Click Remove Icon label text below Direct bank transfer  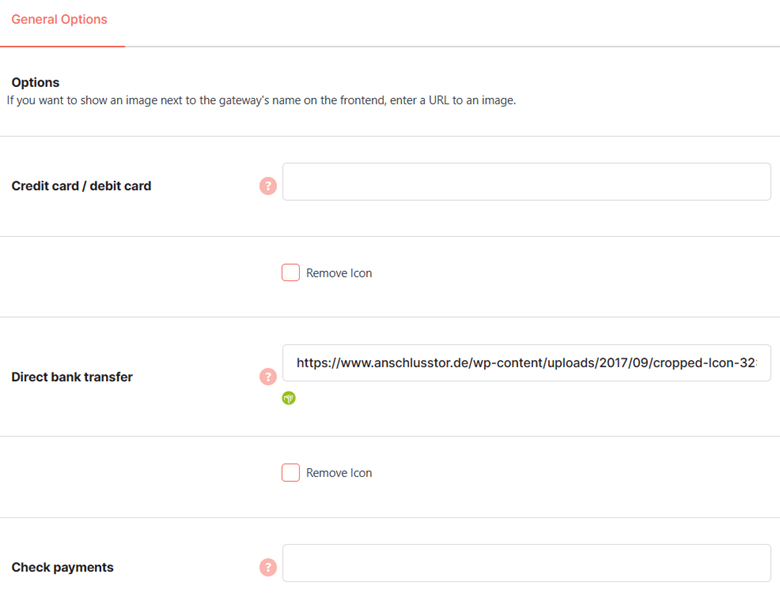(x=339, y=473)
